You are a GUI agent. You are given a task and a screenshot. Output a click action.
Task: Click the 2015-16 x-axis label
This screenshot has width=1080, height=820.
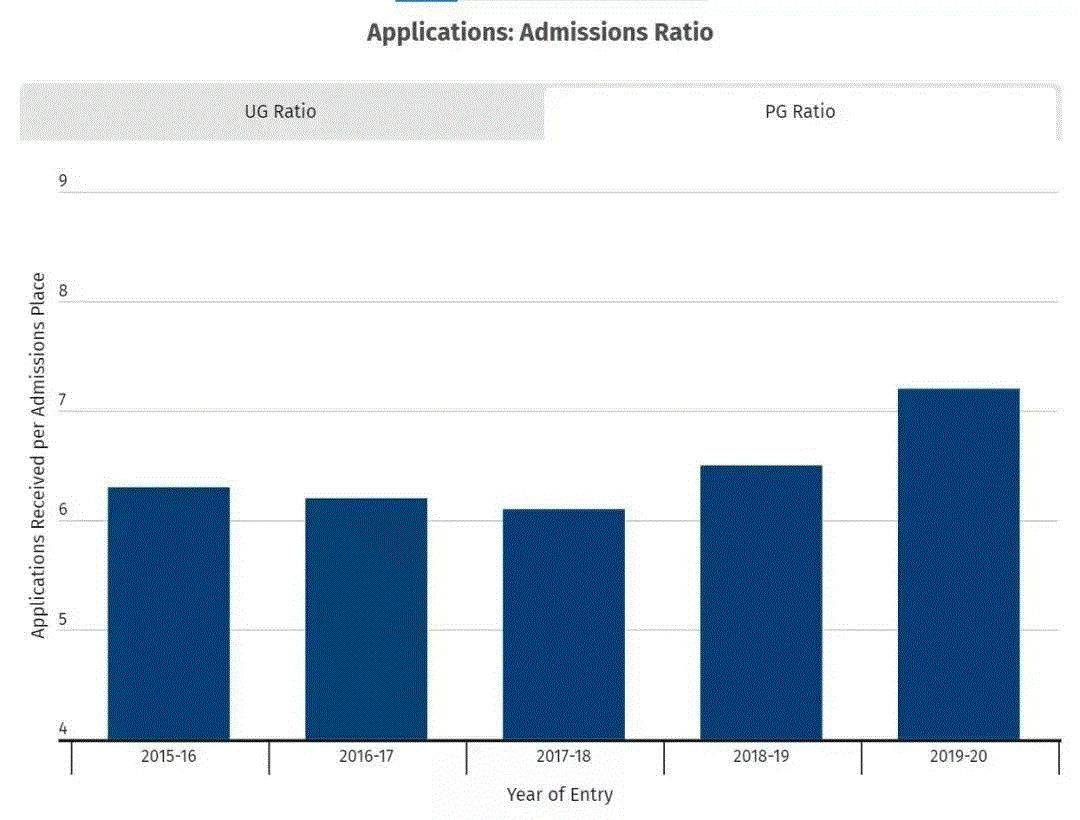(x=168, y=756)
